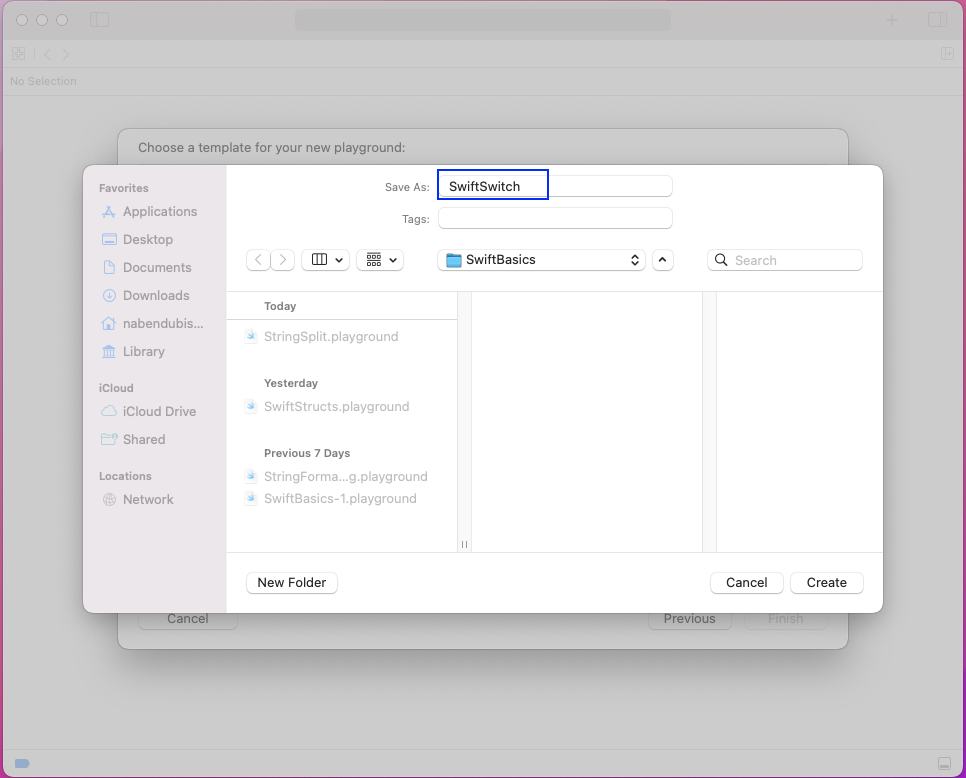This screenshot has width=966, height=778.
Task: Click the StringSplit playground file icon
Action: click(251, 336)
